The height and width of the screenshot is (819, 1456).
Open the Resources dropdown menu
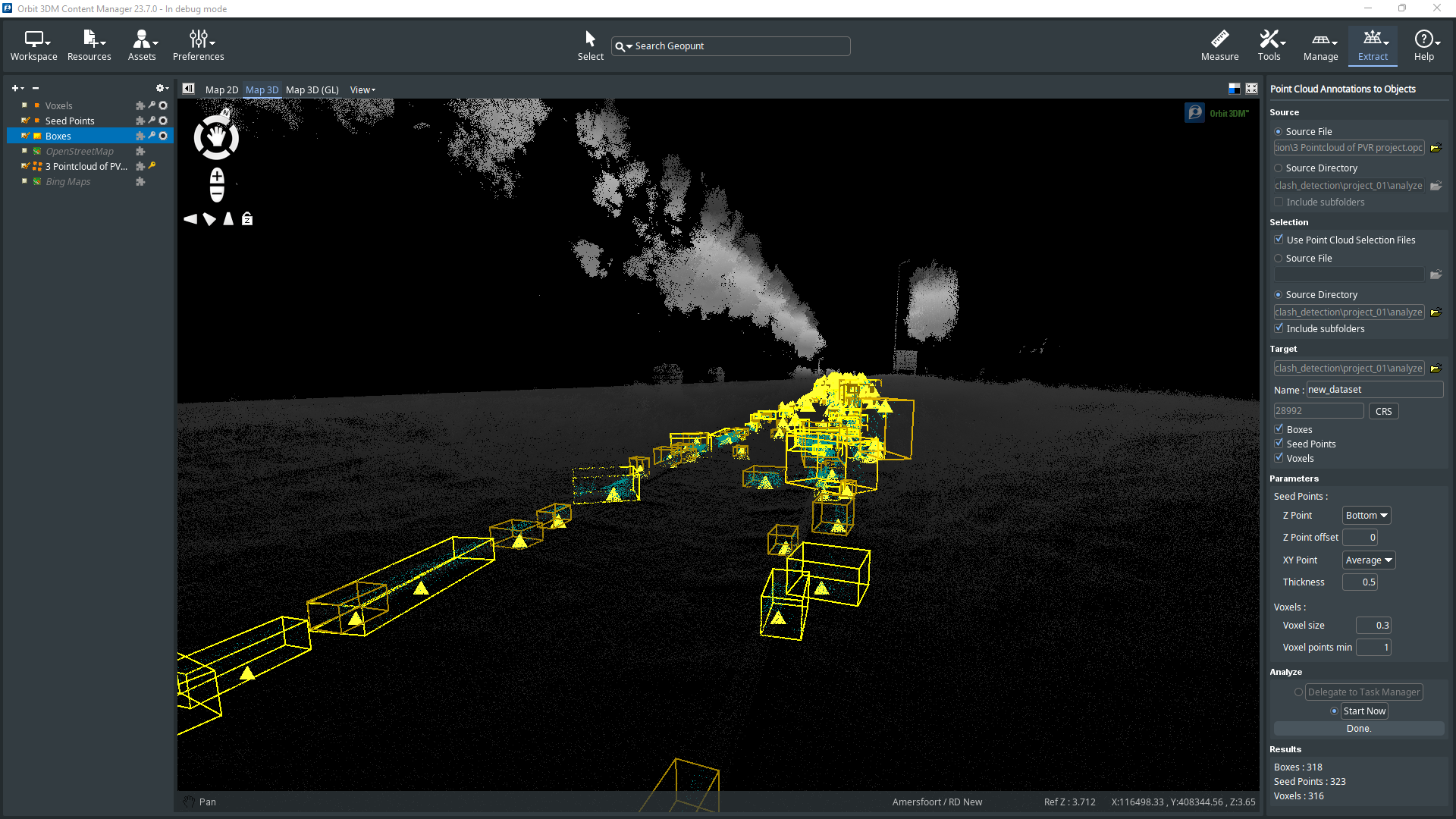coord(89,45)
